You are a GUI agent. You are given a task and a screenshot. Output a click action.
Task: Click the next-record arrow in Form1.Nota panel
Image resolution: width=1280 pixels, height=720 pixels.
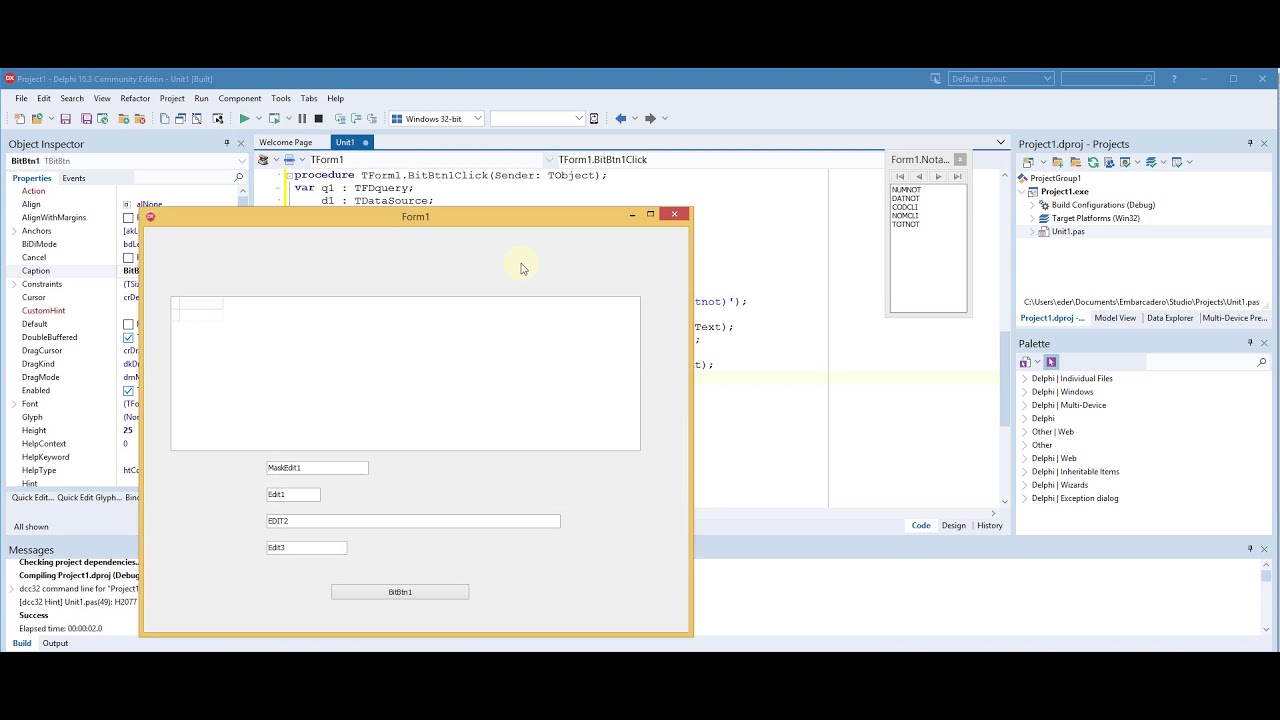[x=938, y=176]
